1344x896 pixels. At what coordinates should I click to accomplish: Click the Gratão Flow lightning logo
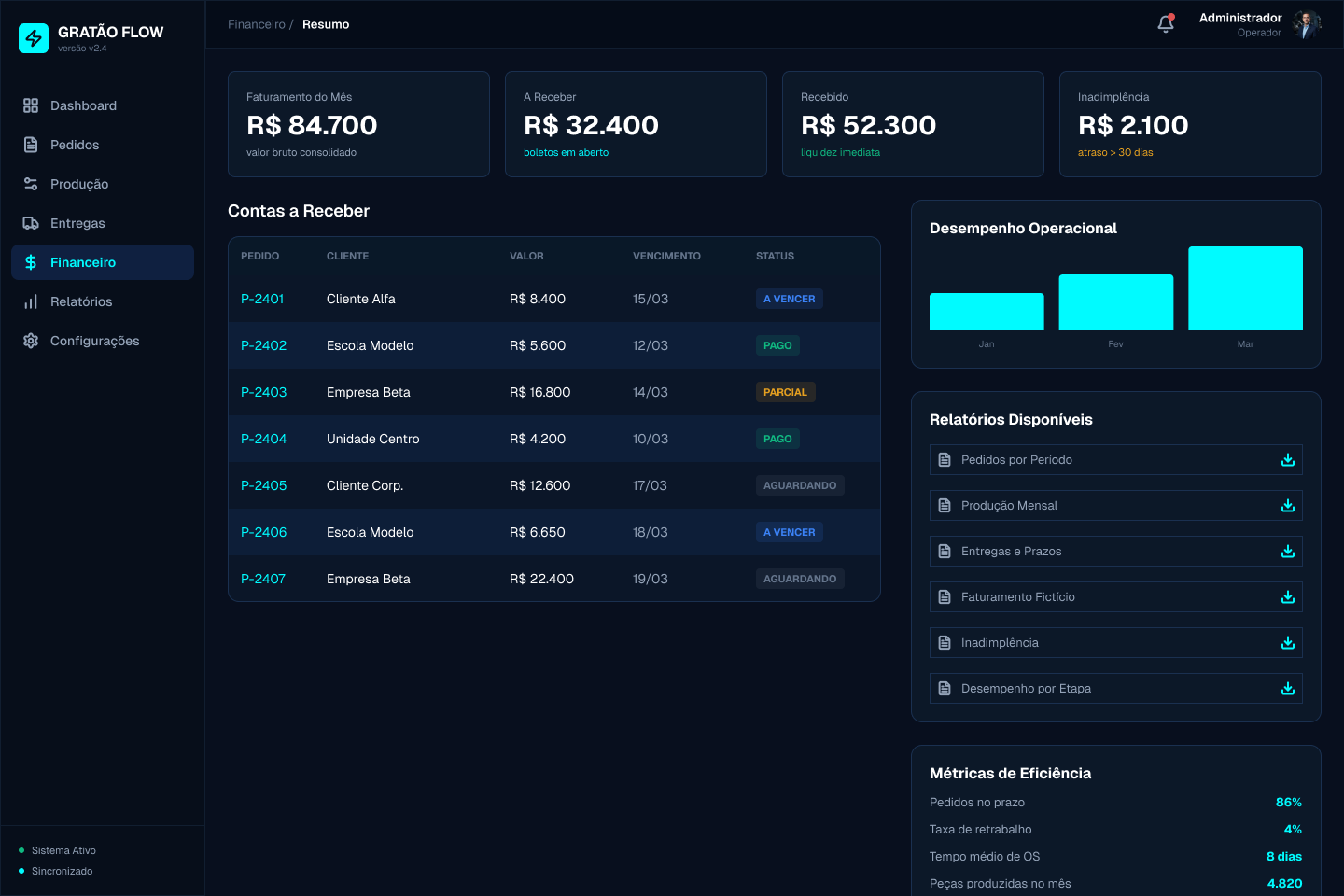pos(34,38)
